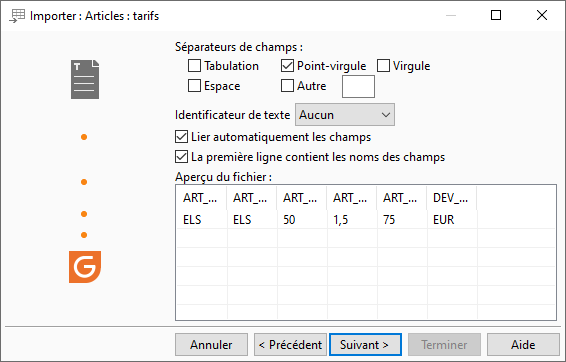Select the DEV_ column header in preview
This screenshot has width=566, height=362.
tap(451, 198)
